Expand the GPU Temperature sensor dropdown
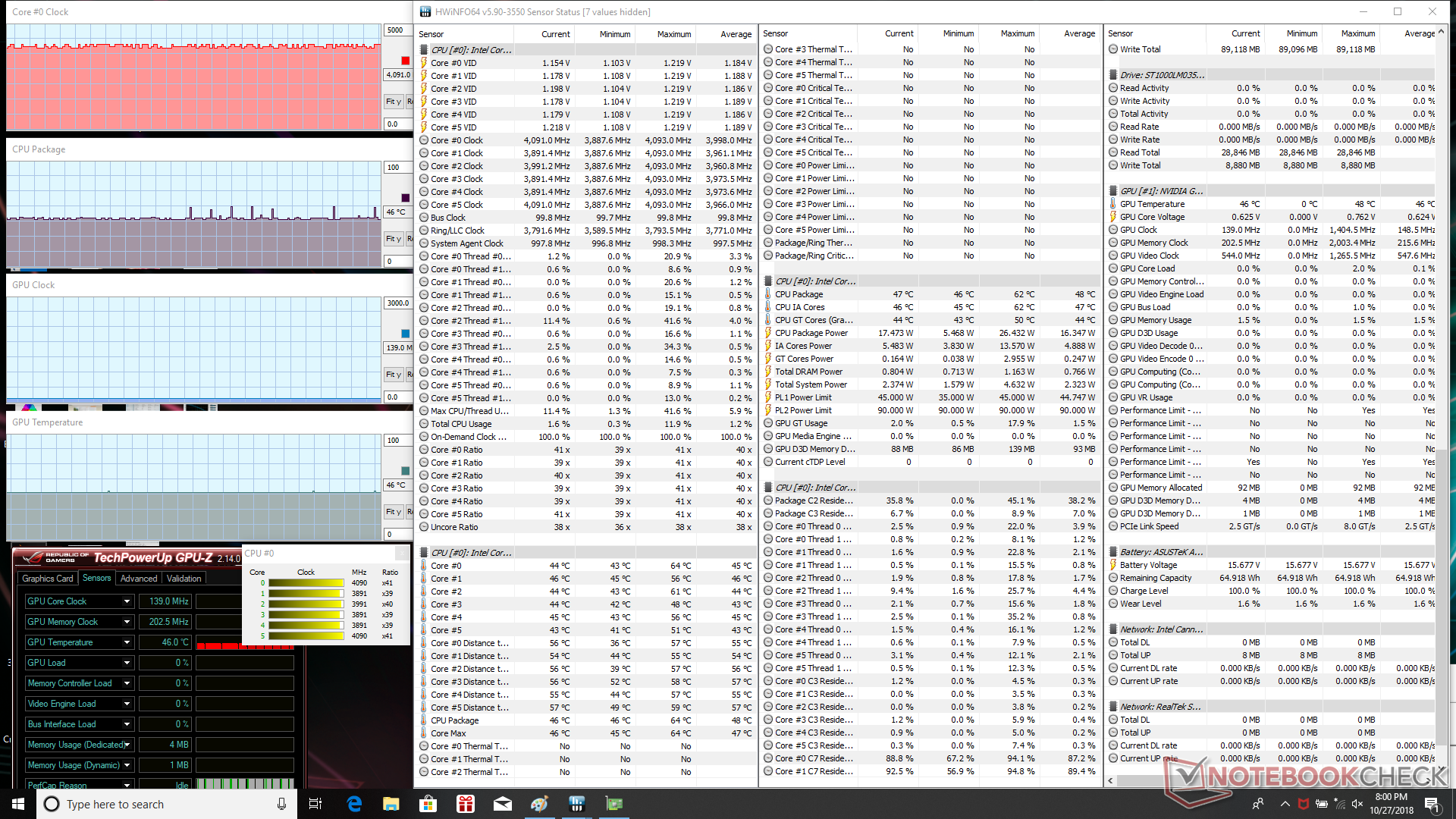This screenshot has width=1456, height=819. point(127,642)
